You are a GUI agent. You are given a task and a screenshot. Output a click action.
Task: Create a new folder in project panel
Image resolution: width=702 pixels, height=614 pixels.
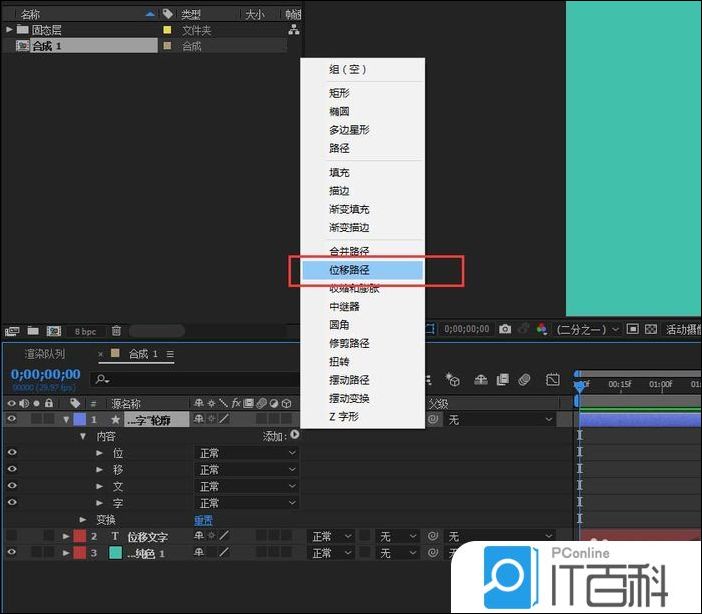click(x=33, y=331)
